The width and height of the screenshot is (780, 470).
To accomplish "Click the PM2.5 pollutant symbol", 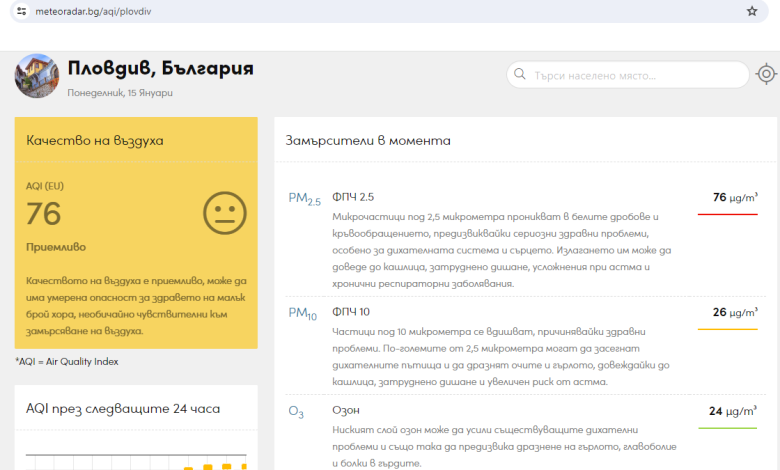I will click(304, 198).
